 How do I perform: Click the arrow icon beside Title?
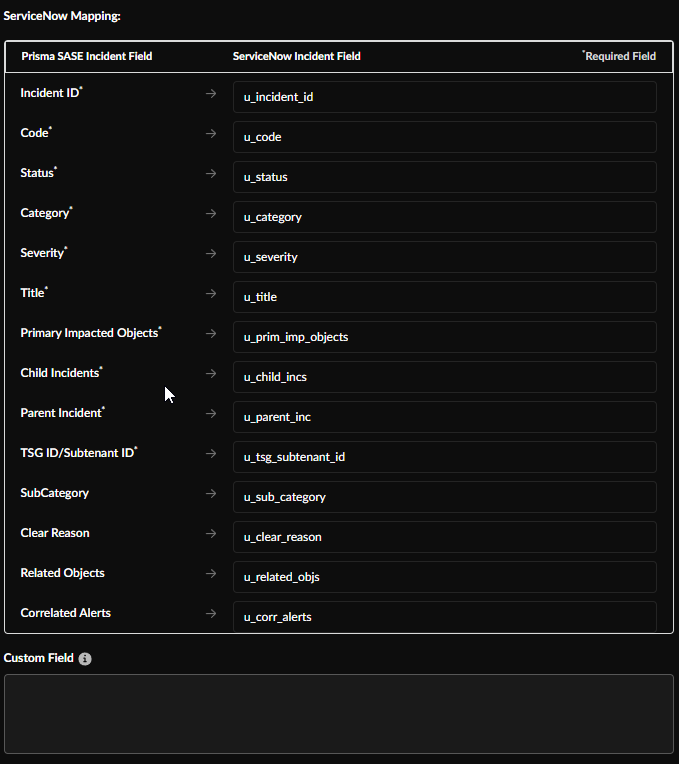pyautogui.click(x=211, y=293)
